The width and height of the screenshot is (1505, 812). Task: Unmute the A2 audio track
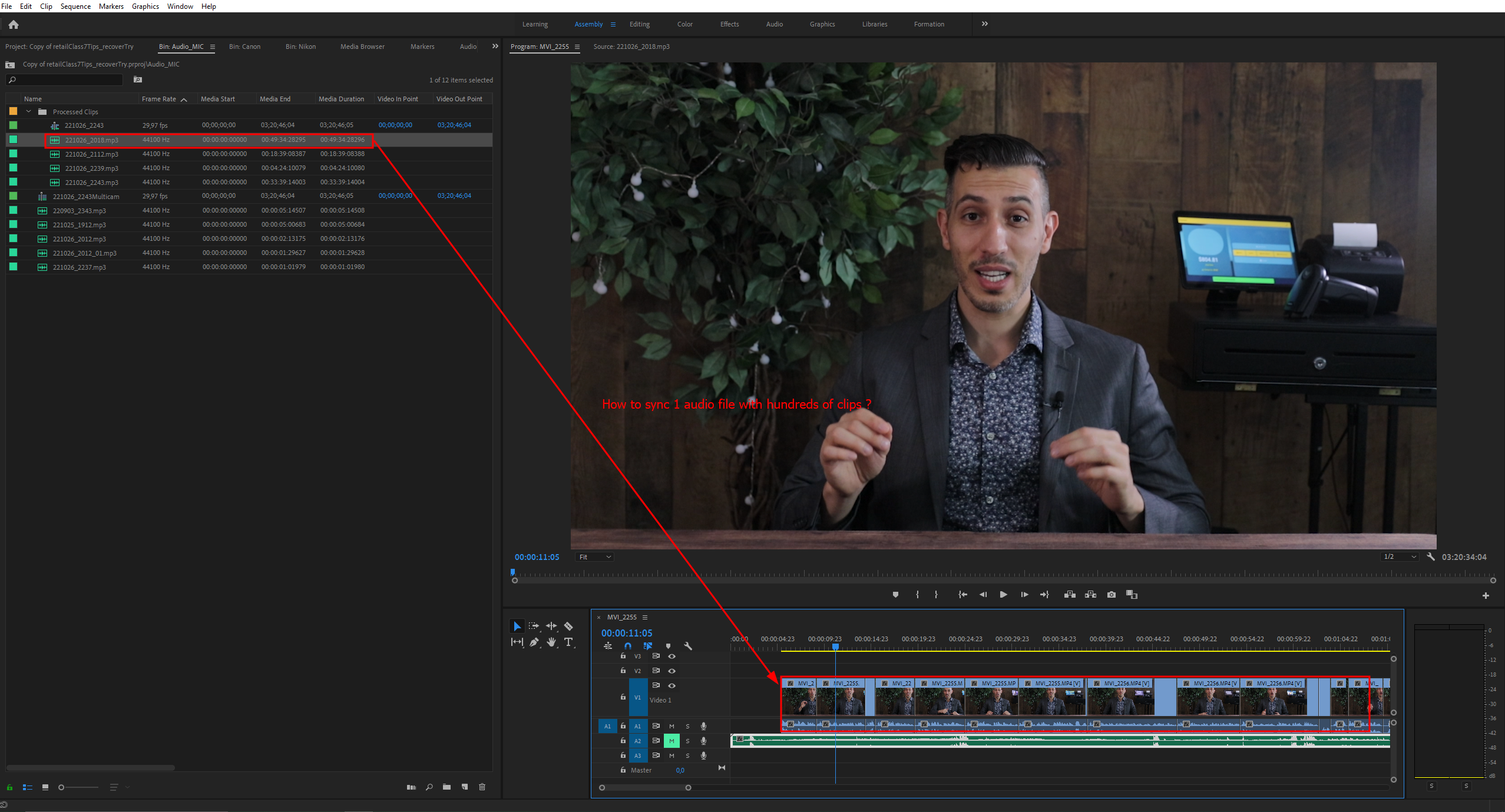672,741
